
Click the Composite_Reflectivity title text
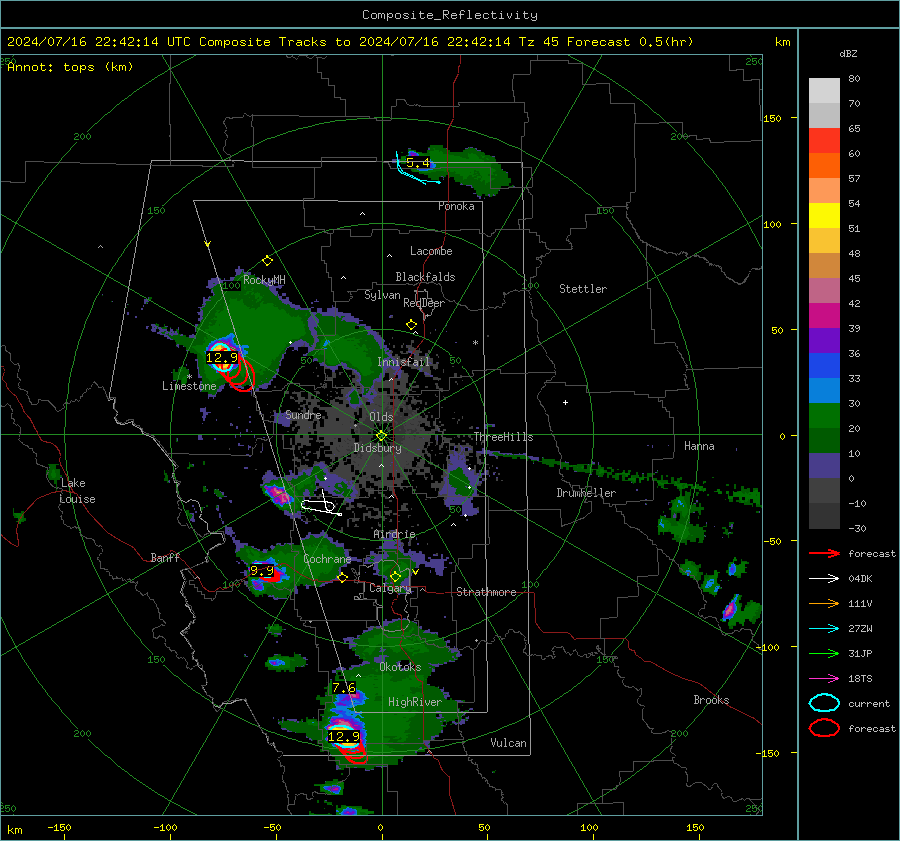450,15
